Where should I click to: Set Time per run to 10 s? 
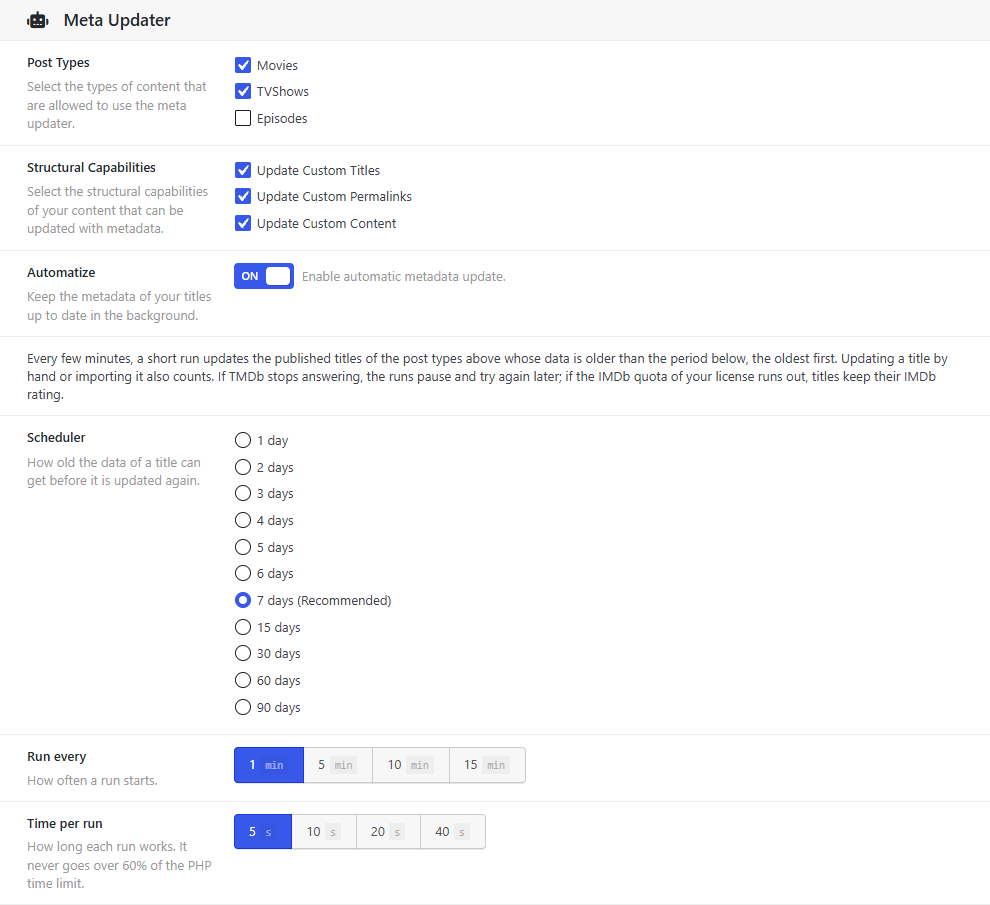(324, 832)
